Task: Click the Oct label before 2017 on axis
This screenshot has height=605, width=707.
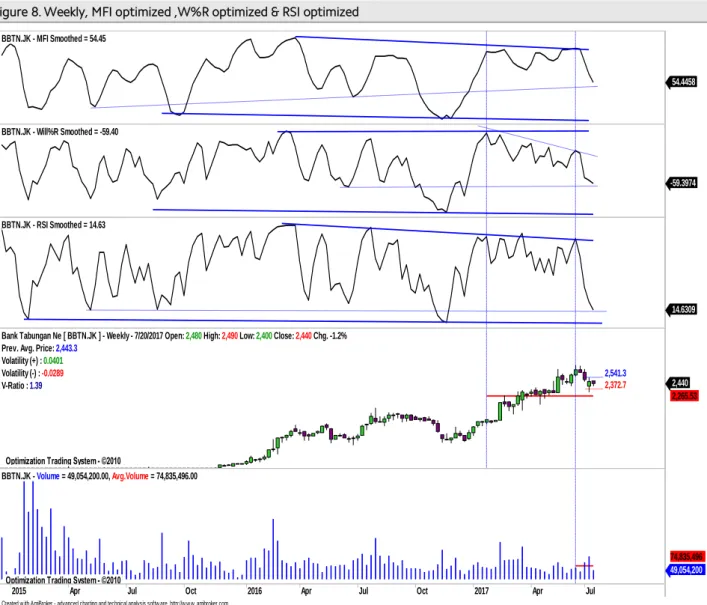Action: pyautogui.click(x=422, y=591)
